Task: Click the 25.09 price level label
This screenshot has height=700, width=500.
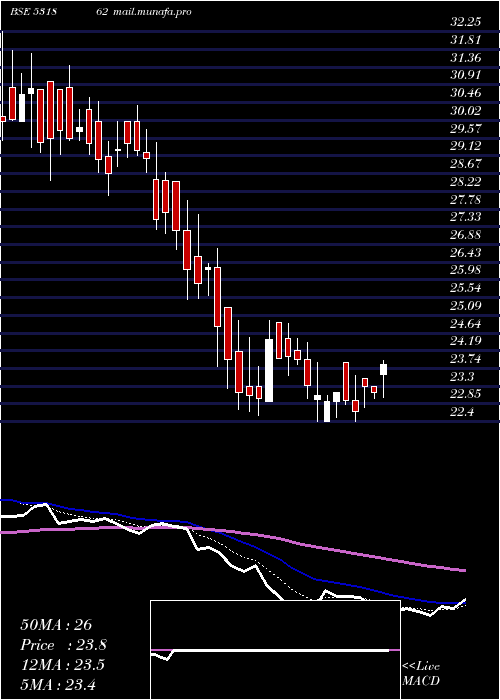Action: (x=466, y=306)
